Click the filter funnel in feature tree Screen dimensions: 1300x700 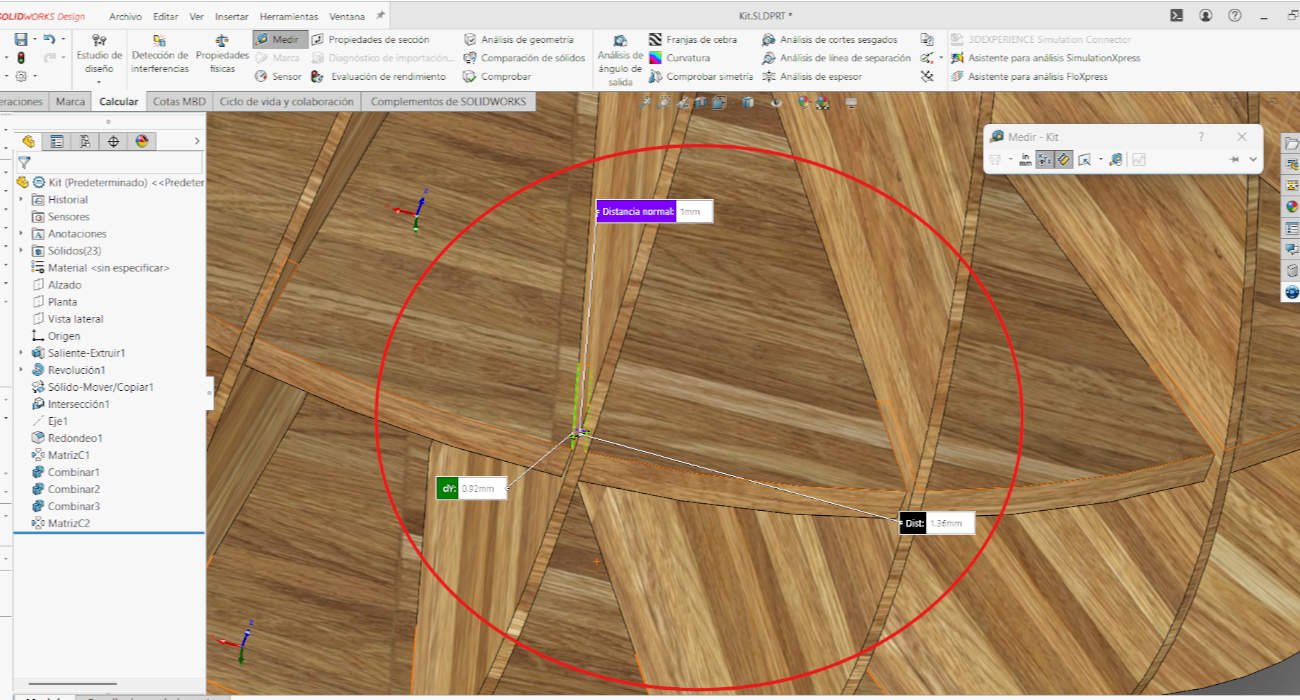24,161
